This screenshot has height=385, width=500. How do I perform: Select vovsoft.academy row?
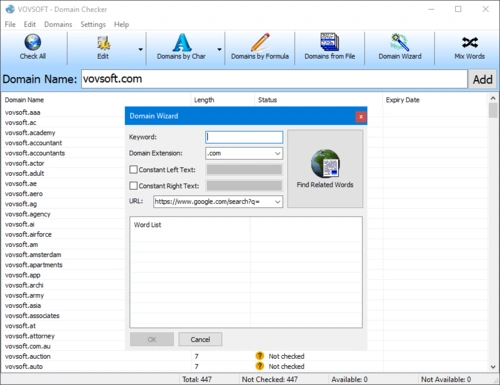30,133
